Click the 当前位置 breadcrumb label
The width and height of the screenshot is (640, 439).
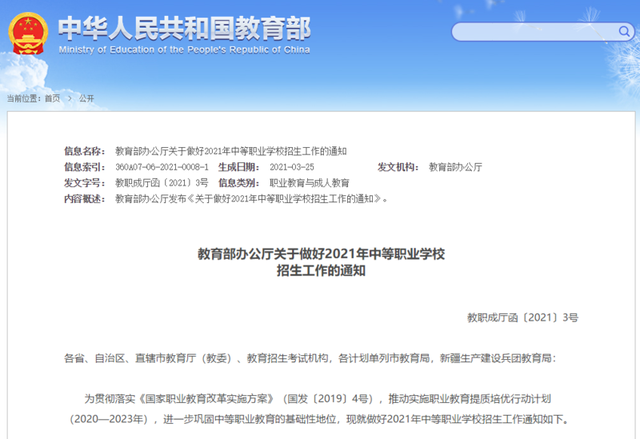point(23,98)
